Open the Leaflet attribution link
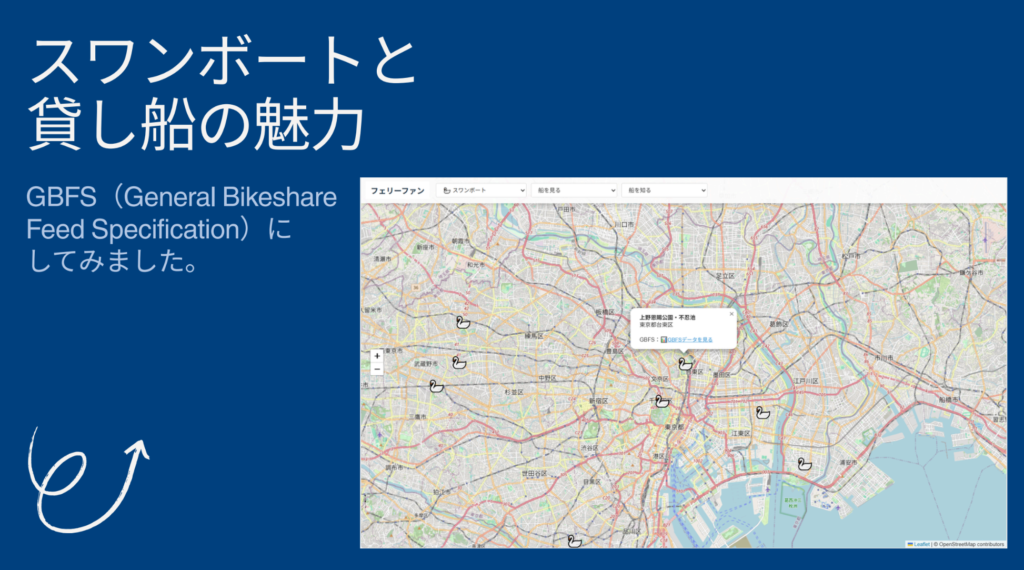1024x570 pixels. [x=920, y=544]
